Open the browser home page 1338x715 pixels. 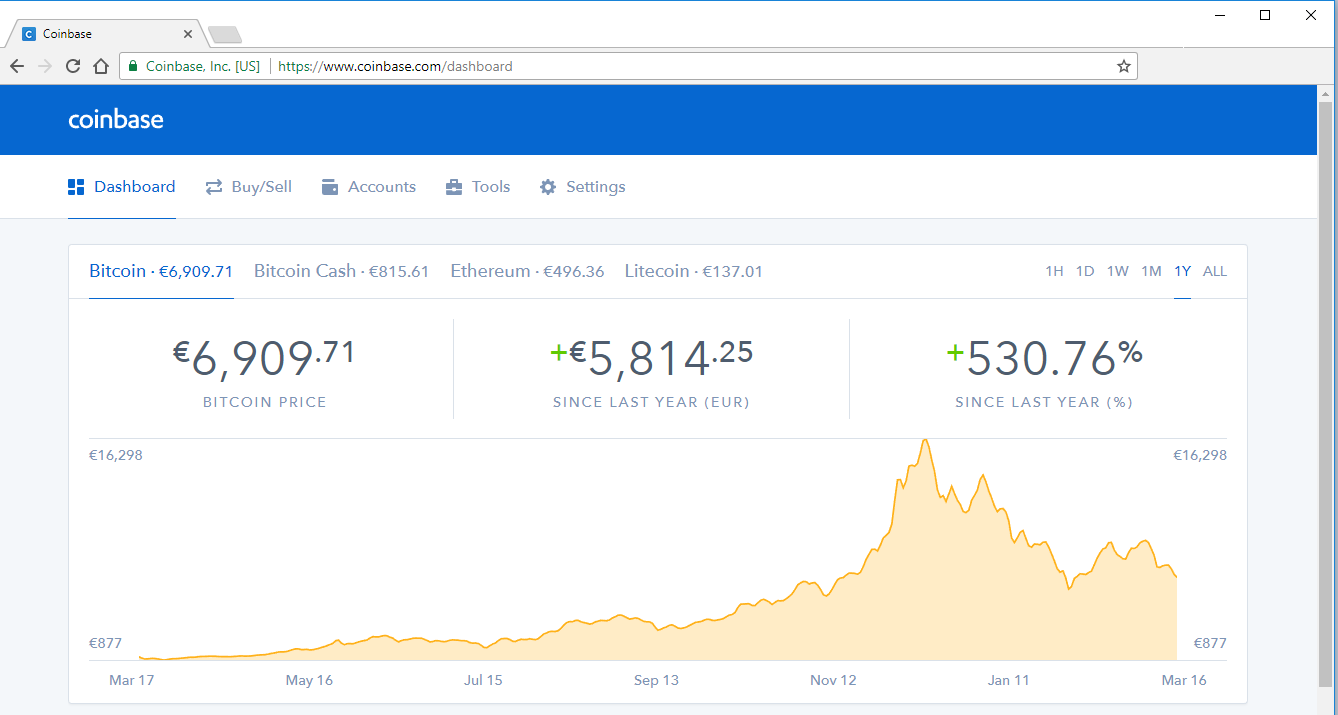click(101, 66)
